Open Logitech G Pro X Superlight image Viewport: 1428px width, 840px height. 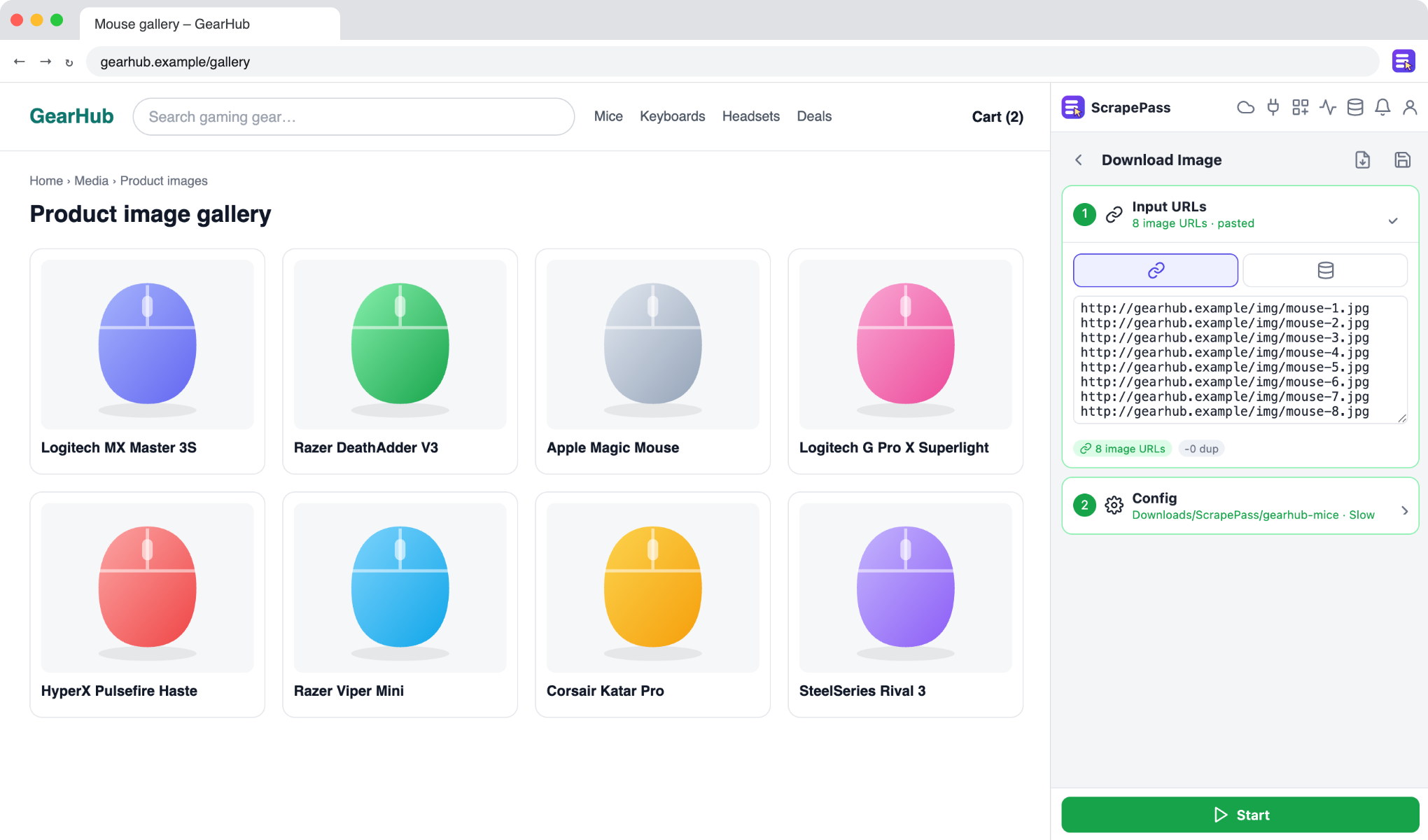[x=905, y=344]
